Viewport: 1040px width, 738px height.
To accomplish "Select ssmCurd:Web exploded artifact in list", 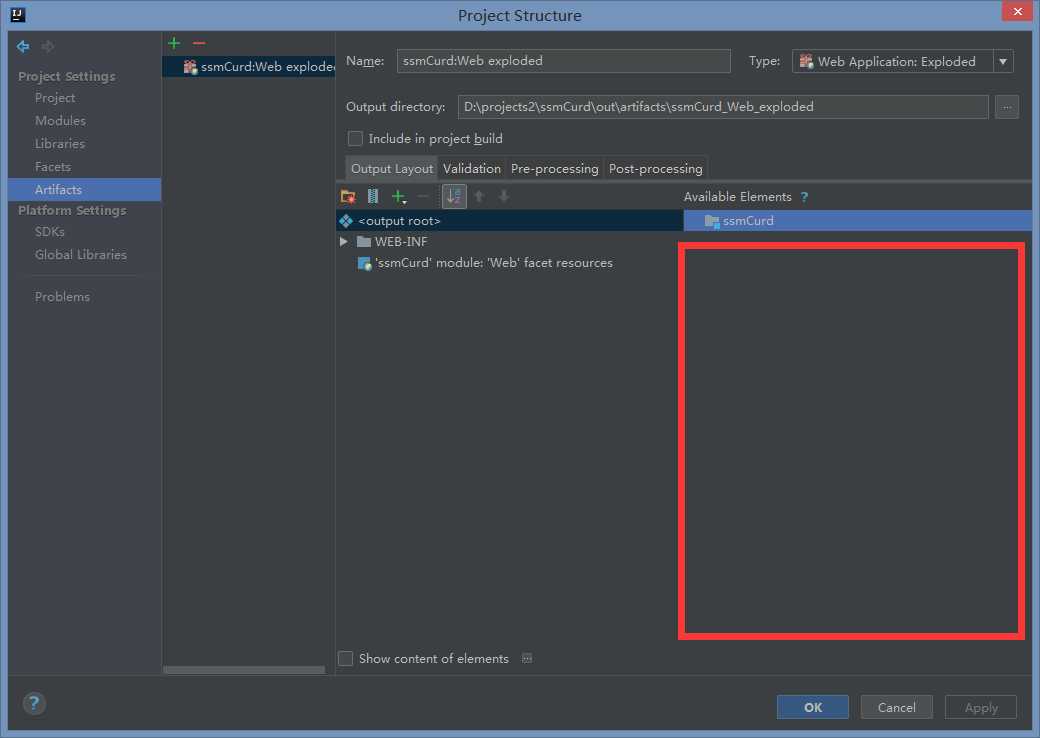I will click(249, 67).
